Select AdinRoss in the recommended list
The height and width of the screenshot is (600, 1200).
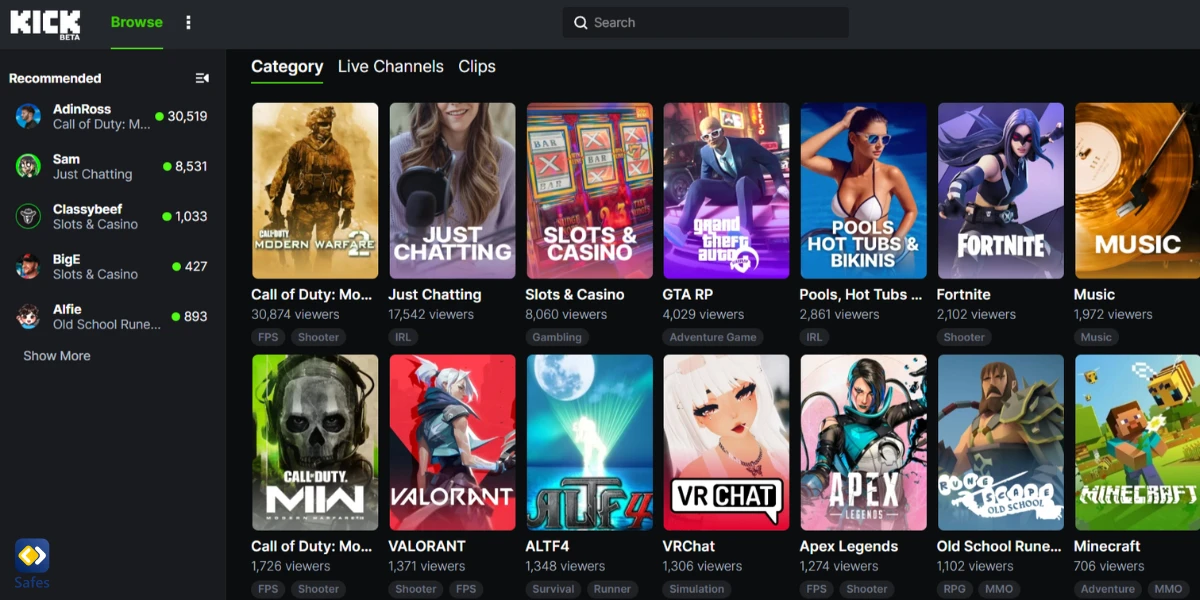click(112, 116)
